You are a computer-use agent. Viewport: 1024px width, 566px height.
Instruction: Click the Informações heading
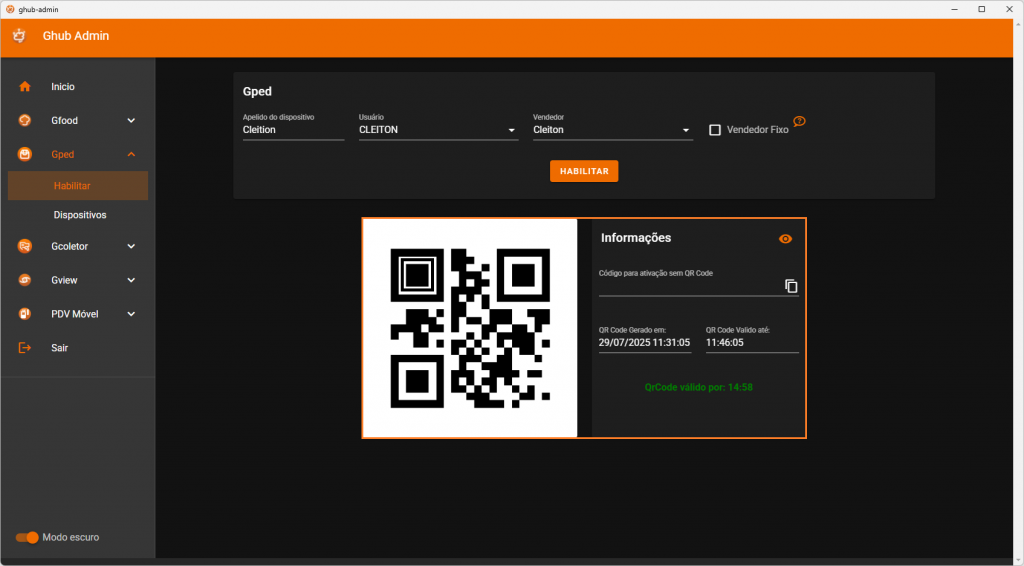tap(636, 238)
